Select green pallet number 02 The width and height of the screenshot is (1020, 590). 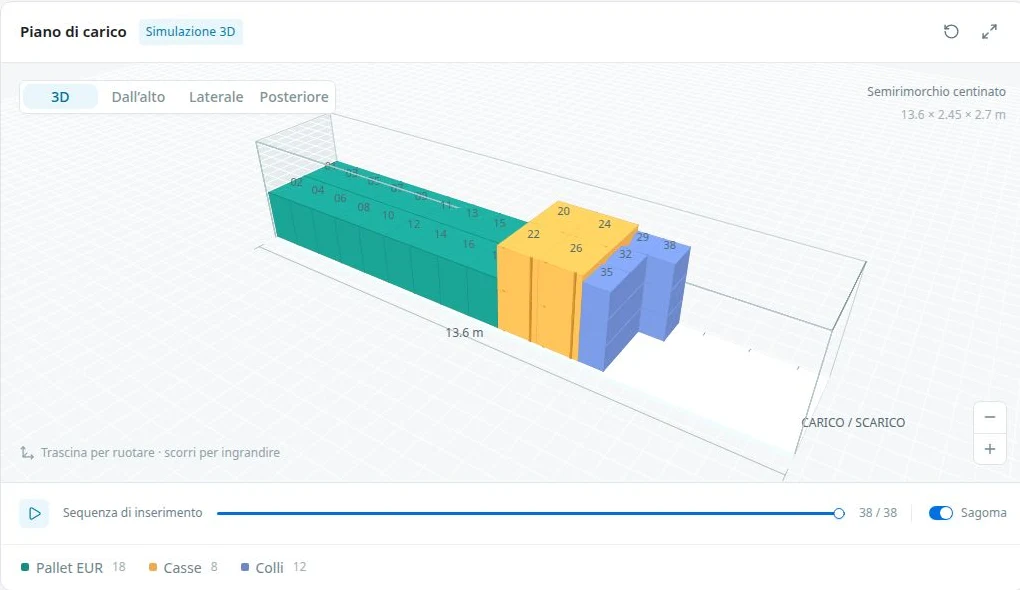[x=297, y=182]
